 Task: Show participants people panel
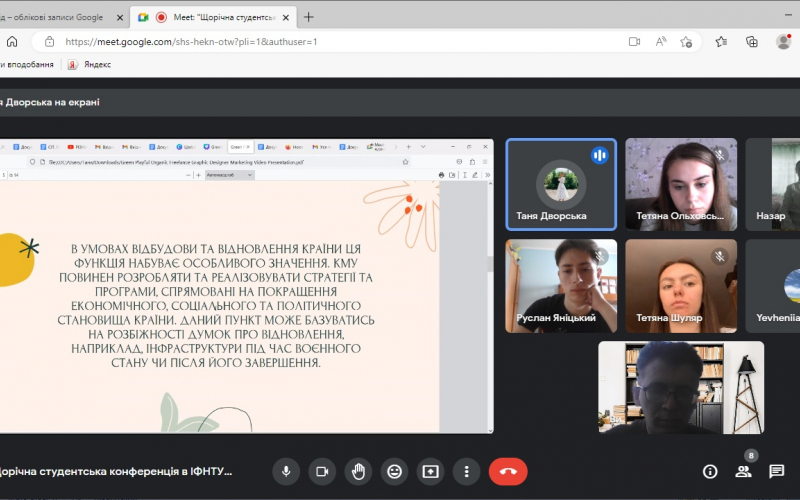coord(743,471)
